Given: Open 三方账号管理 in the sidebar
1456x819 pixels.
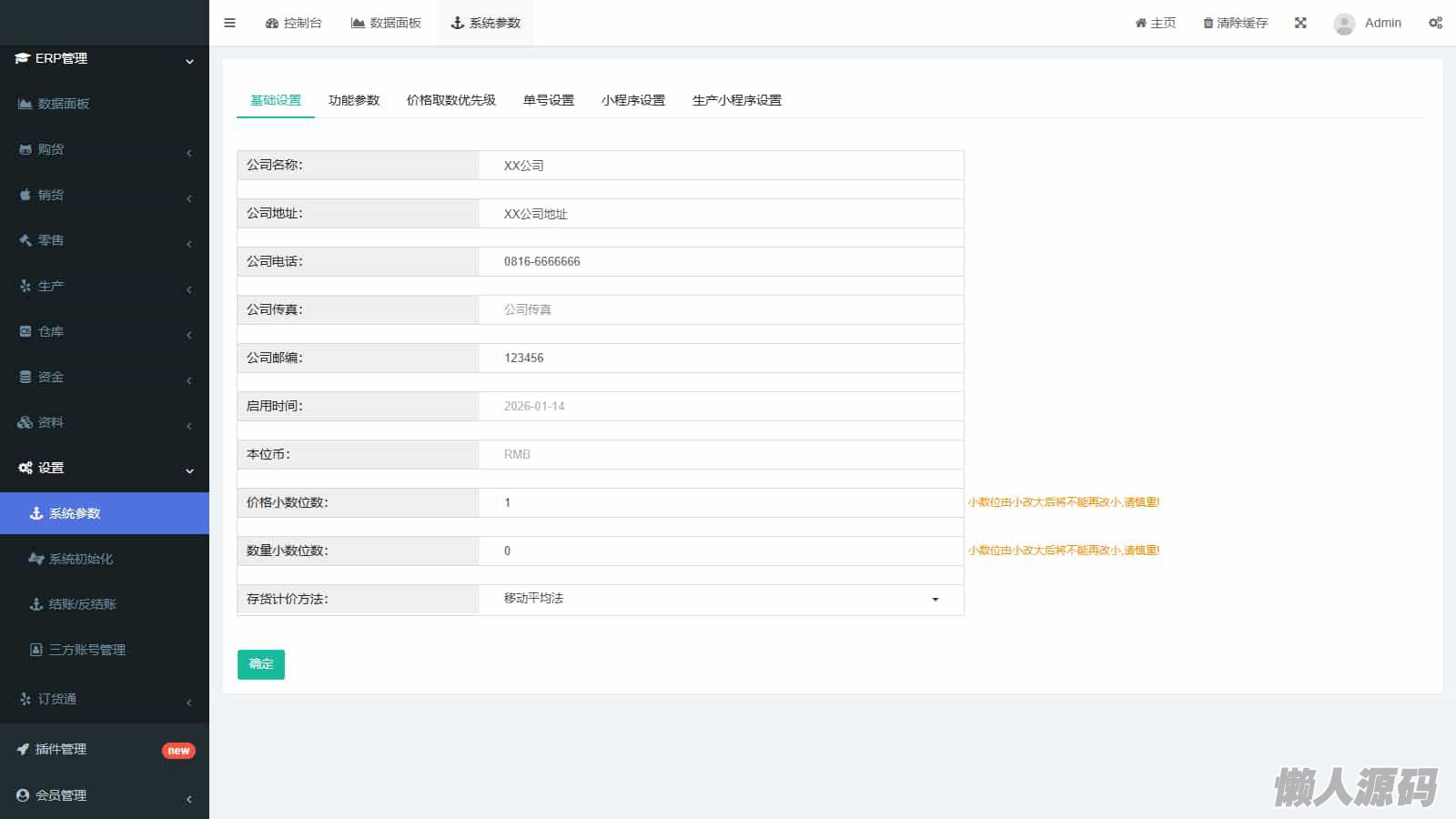Looking at the screenshot, I should 86,650.
